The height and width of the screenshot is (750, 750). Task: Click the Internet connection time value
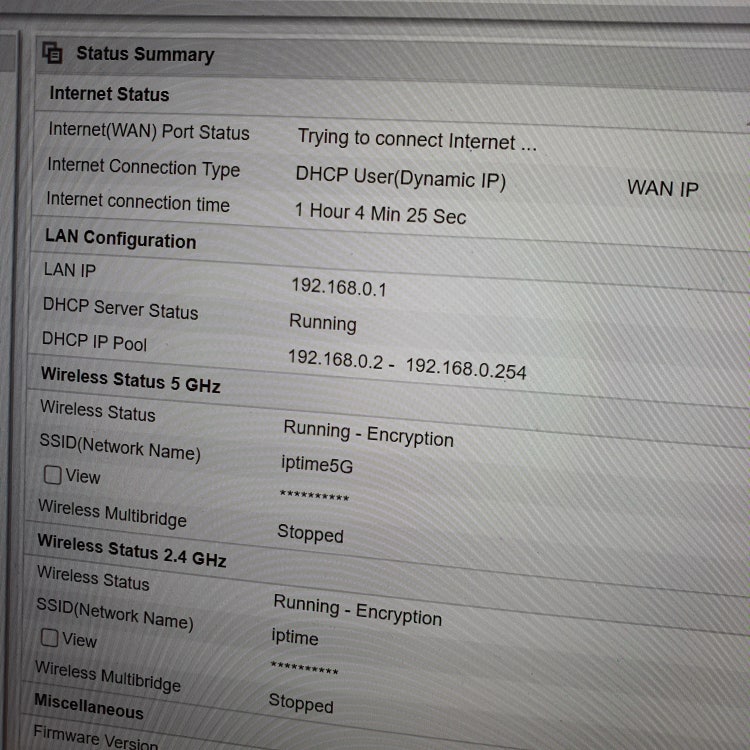coord(380,213)
